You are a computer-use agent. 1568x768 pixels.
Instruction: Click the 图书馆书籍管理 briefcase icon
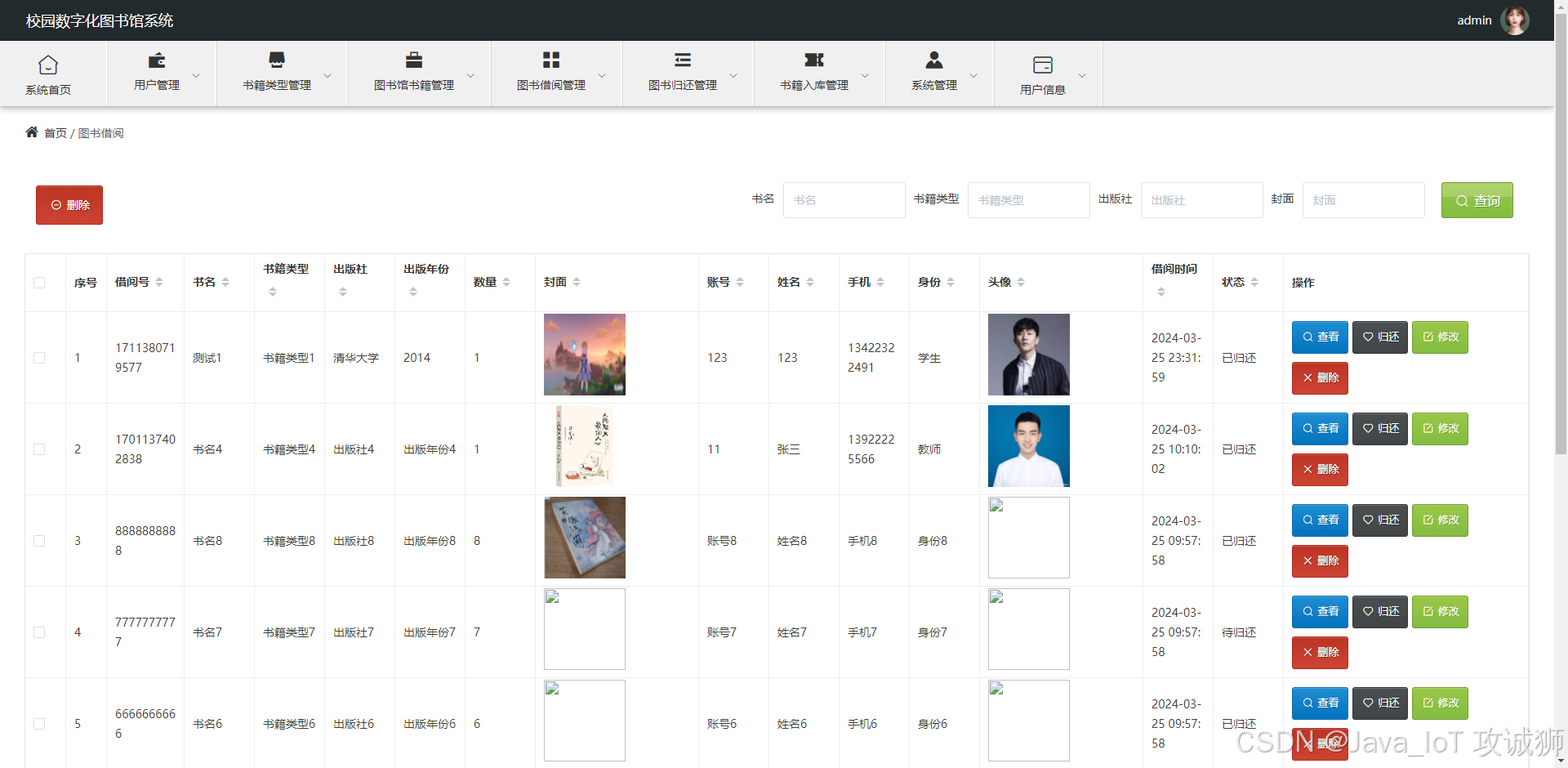[414, 60]
